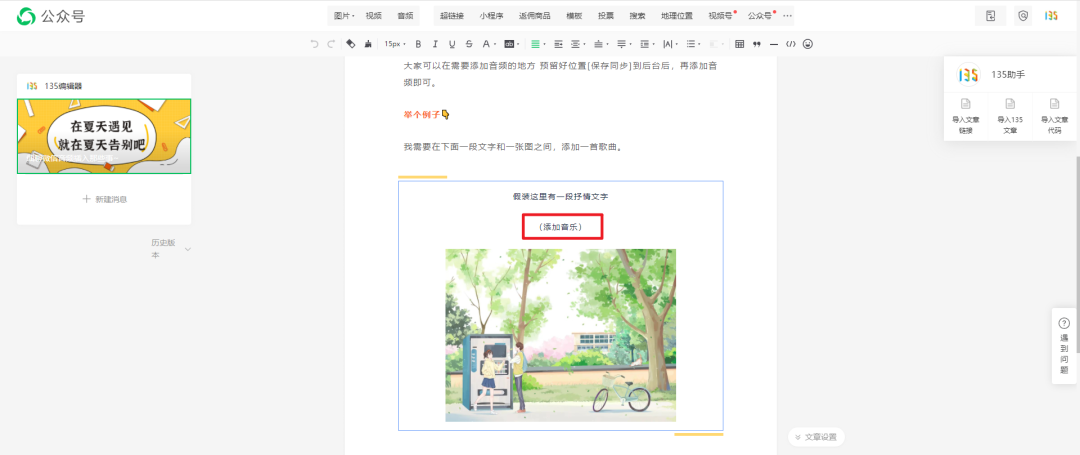Insert a table using the table icon
The image size is (1080, 455).
740,44
